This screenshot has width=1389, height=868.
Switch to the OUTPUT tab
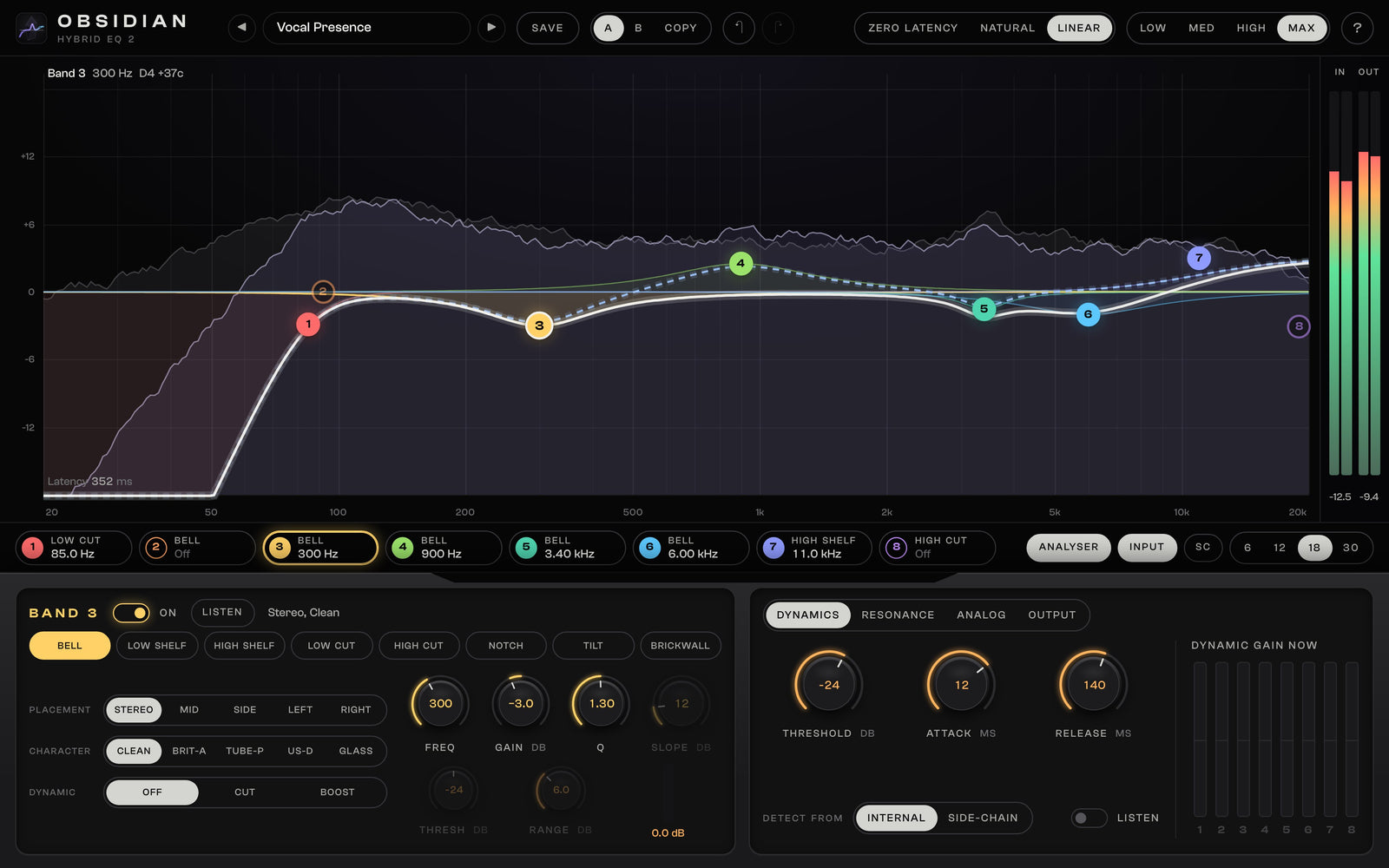1052,615
